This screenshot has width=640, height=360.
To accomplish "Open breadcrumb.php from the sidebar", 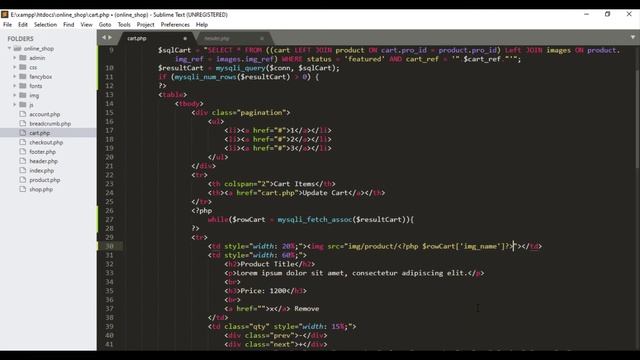I will [x=50, y=124].
